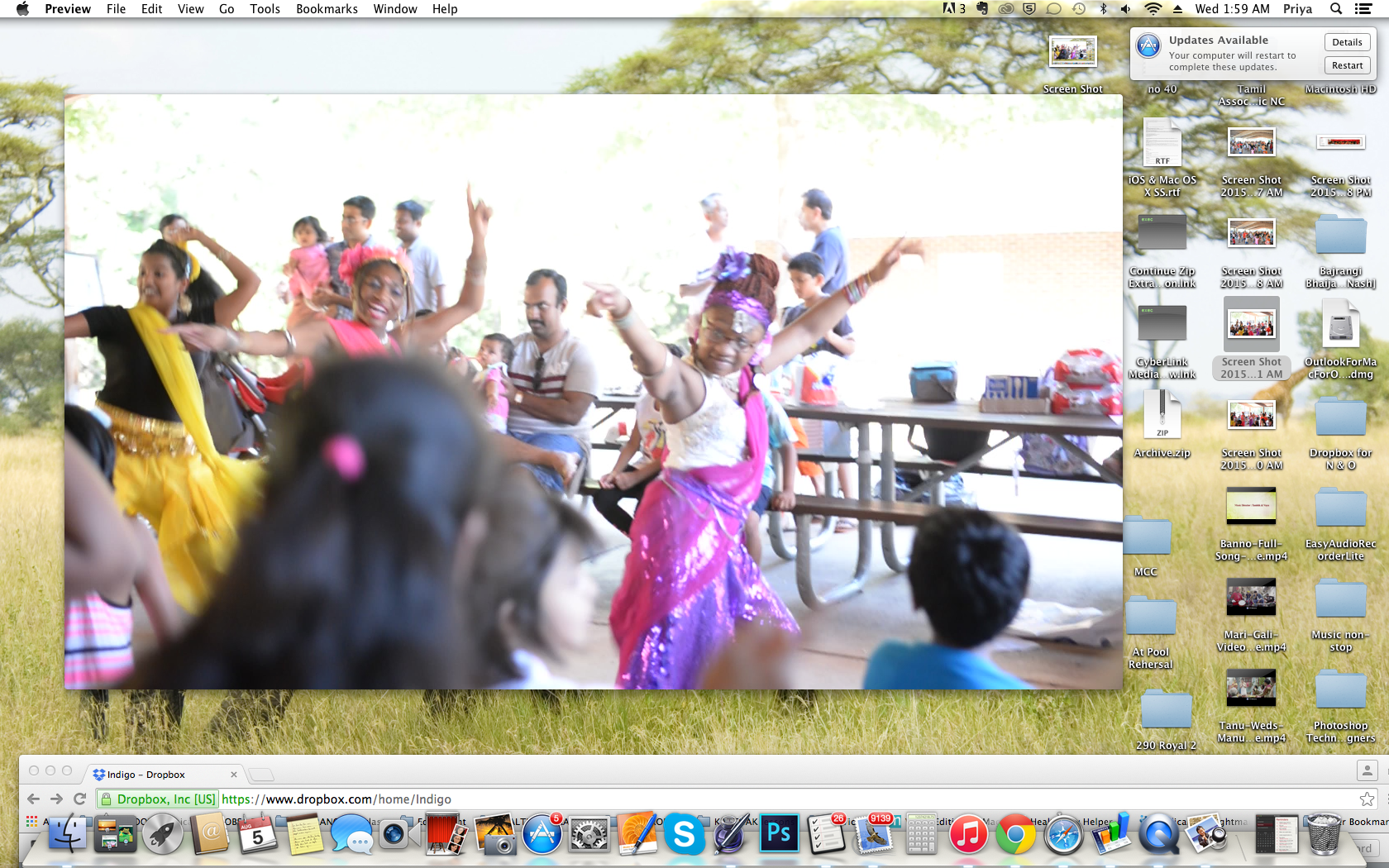The height and width of the screenshot is (868, 1389).
Task: Toggle the Notification Center panel
Action: [x=1363, y=9]
